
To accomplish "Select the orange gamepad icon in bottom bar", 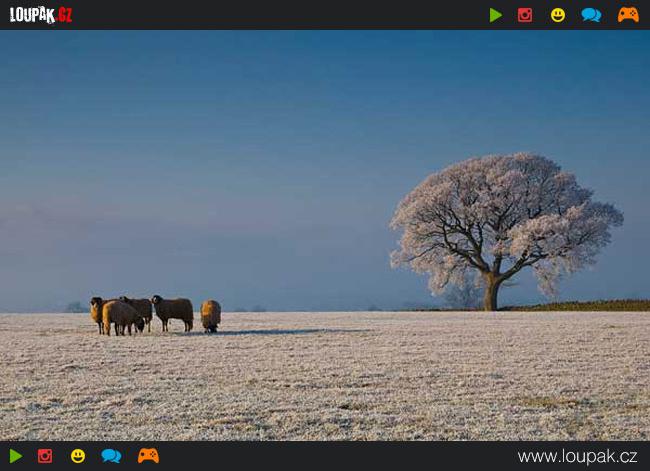I will 148,456.
